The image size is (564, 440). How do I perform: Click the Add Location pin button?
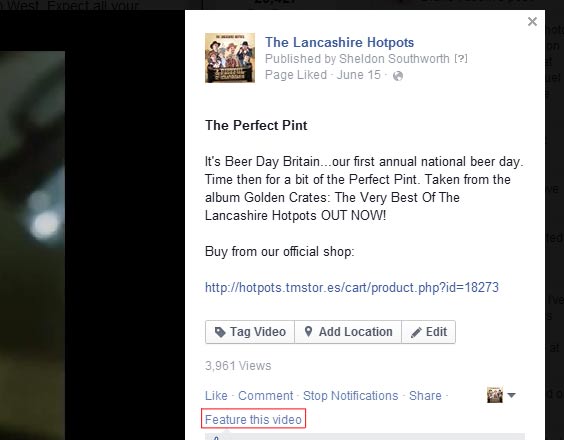[x=348, y=332]
